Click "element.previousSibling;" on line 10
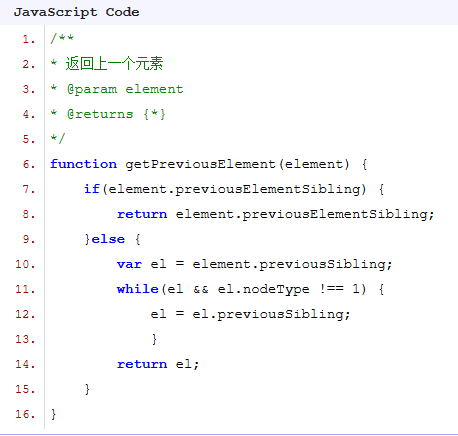The height and width of the screenshot is (436, 458). (292, 264)
